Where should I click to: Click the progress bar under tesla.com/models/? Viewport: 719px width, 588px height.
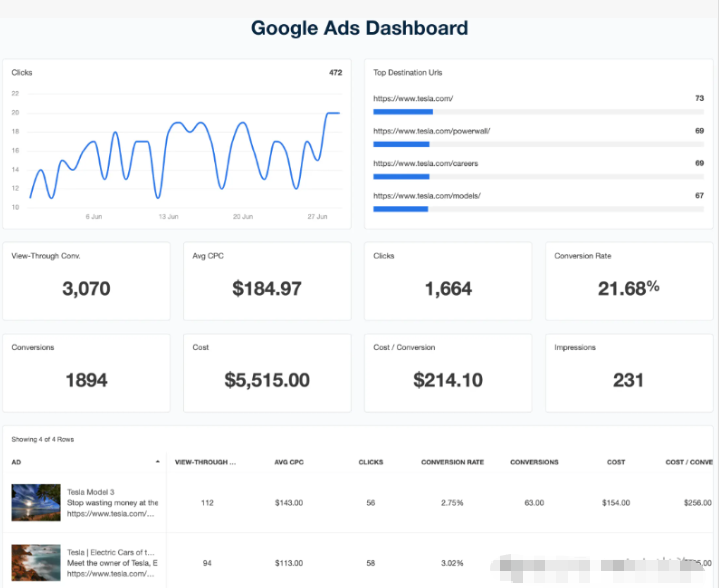tap(538, 209)
